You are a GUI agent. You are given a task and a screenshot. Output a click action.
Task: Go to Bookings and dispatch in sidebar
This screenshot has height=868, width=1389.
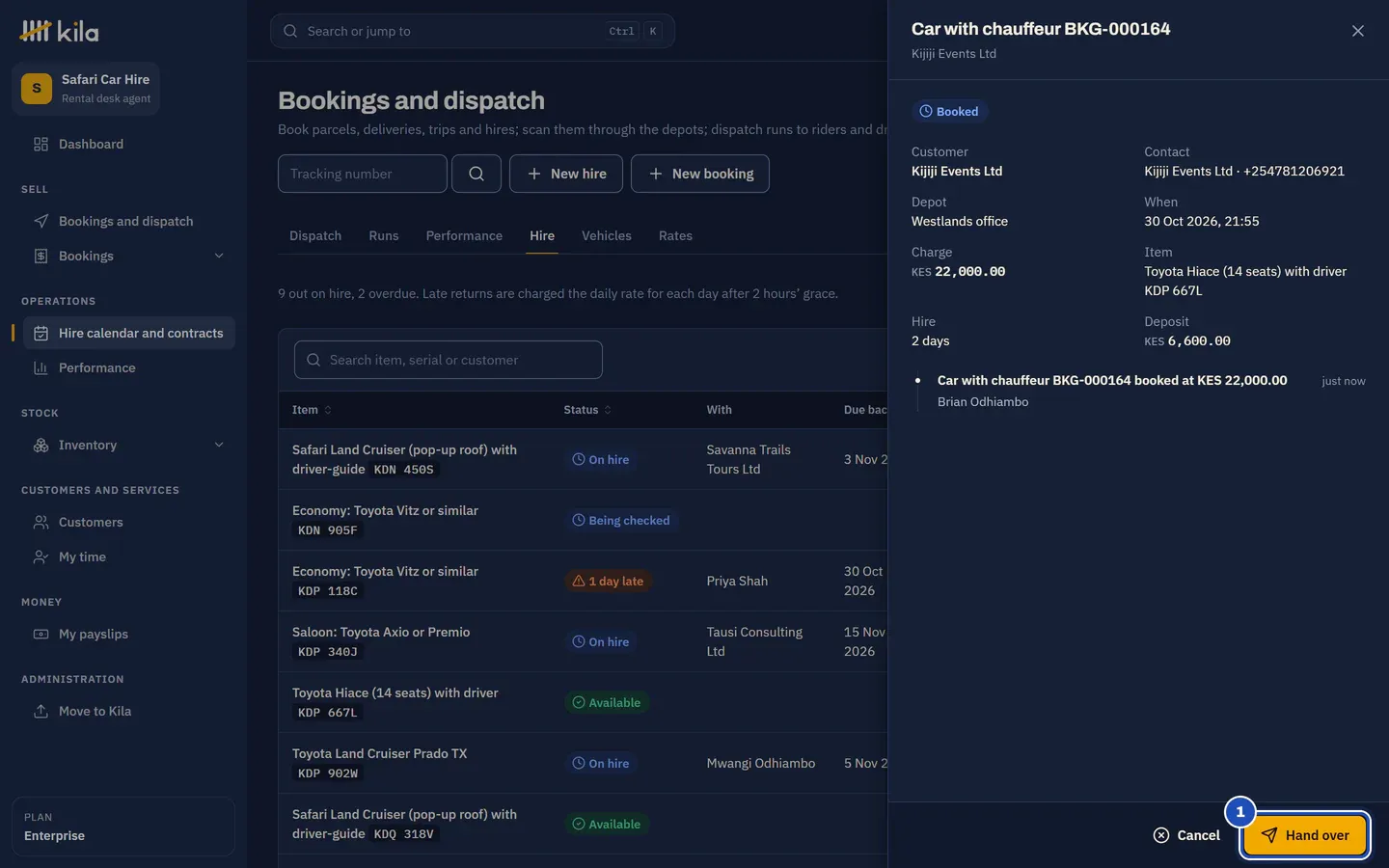[123, 221]
